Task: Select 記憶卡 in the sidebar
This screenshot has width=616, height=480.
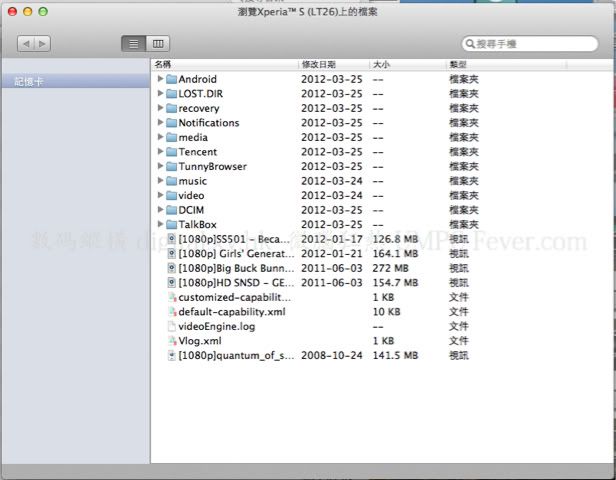Action: tap(29, 81)
